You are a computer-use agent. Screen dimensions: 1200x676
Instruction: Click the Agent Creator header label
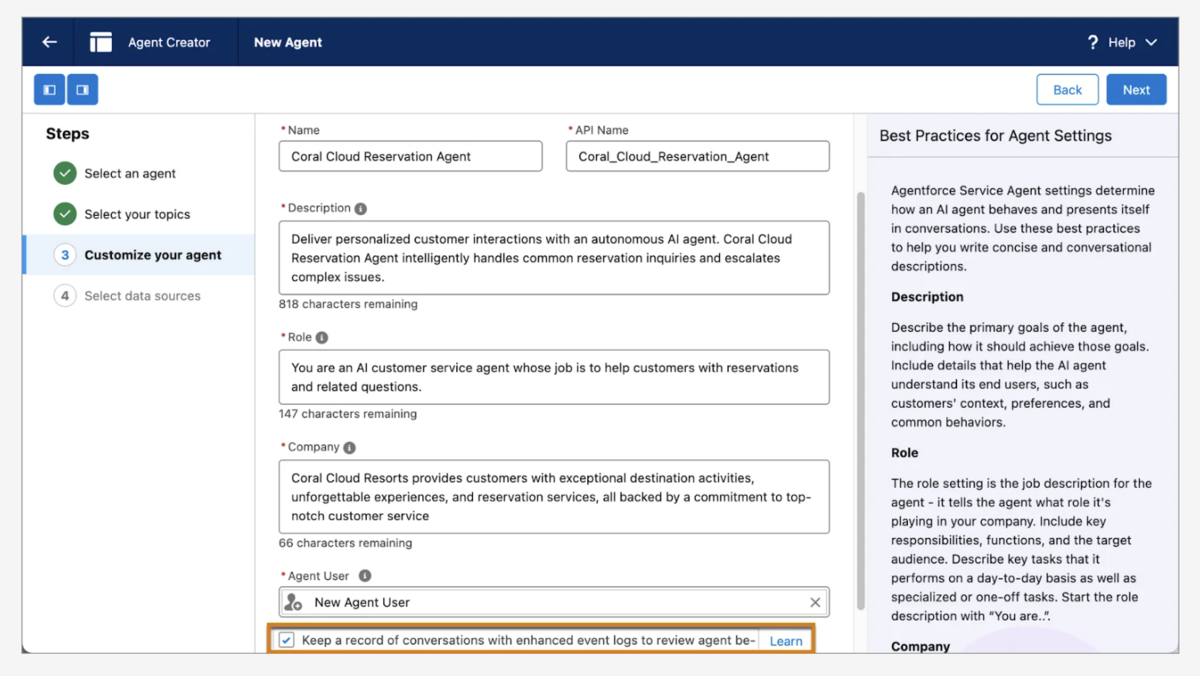tap(169, 42)
